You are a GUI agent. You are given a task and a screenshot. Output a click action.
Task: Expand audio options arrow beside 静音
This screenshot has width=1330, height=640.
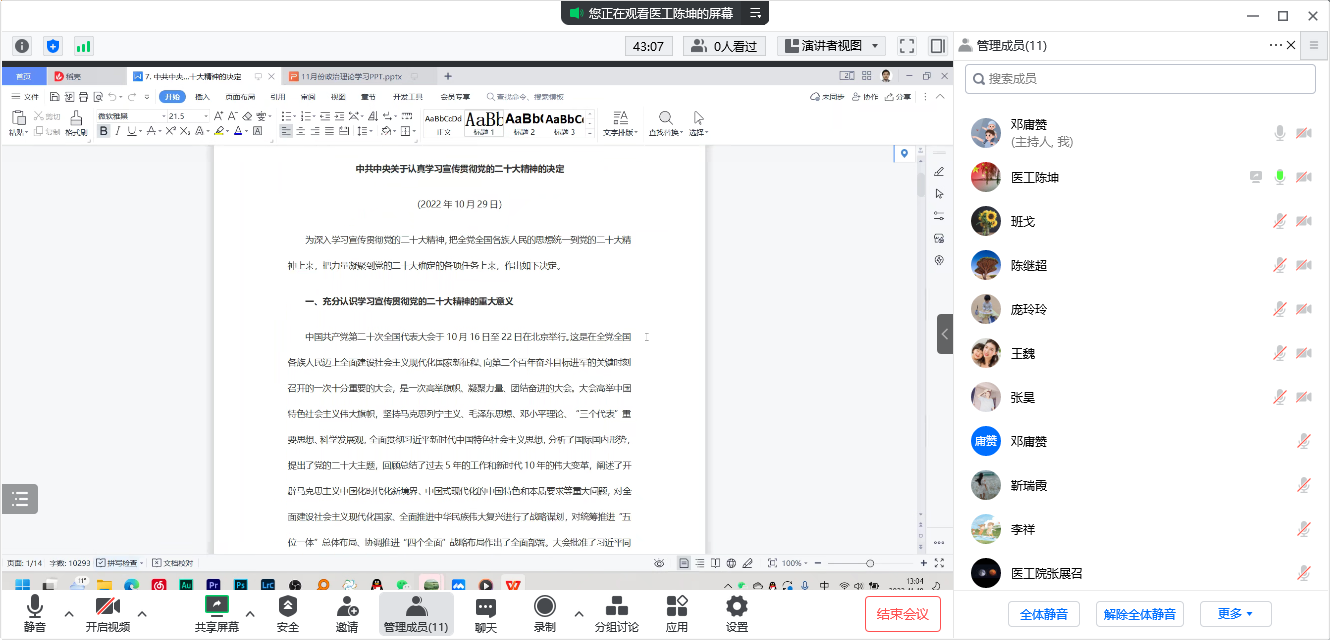(69, 613)
